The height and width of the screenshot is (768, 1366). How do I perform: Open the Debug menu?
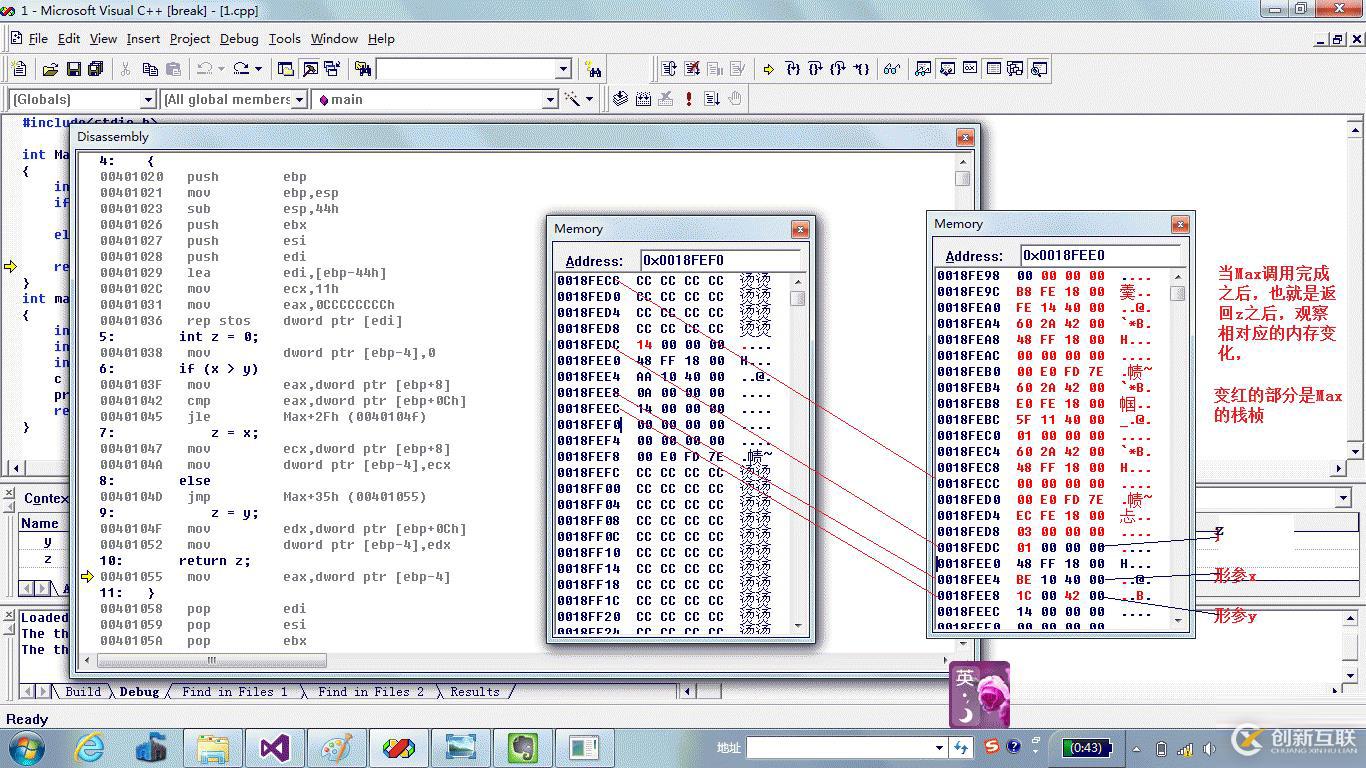point(239,39)
